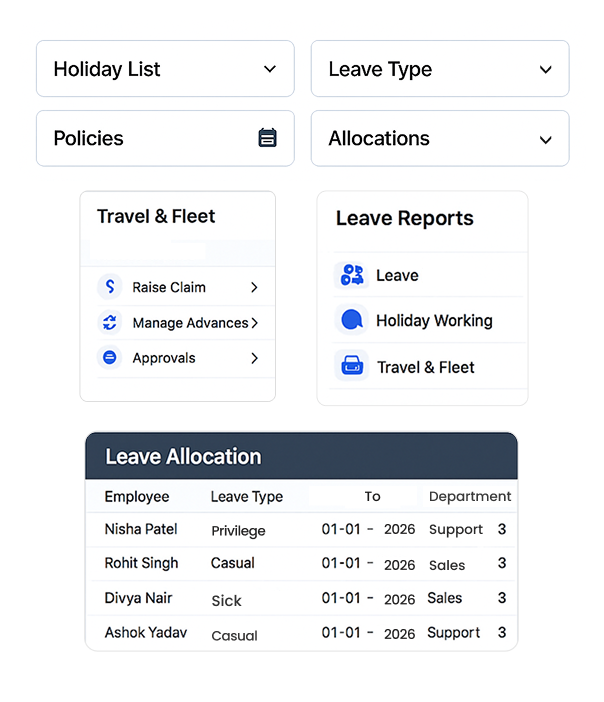Open the Allocations dropdown
604x702 pixels.
pyautogui.click(x=440, y=138)
